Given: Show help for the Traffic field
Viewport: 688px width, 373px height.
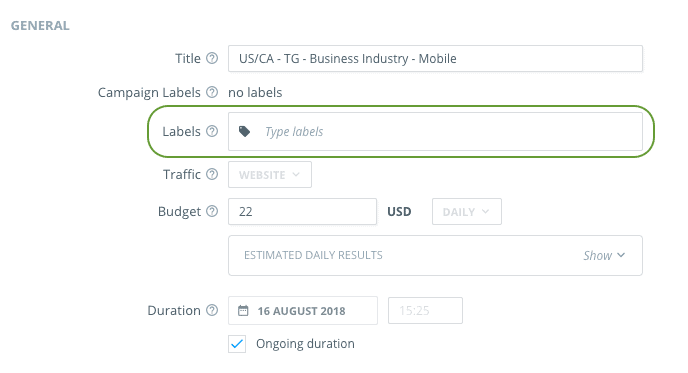Looking at the screenshot, I should click(x=212, y=174).
